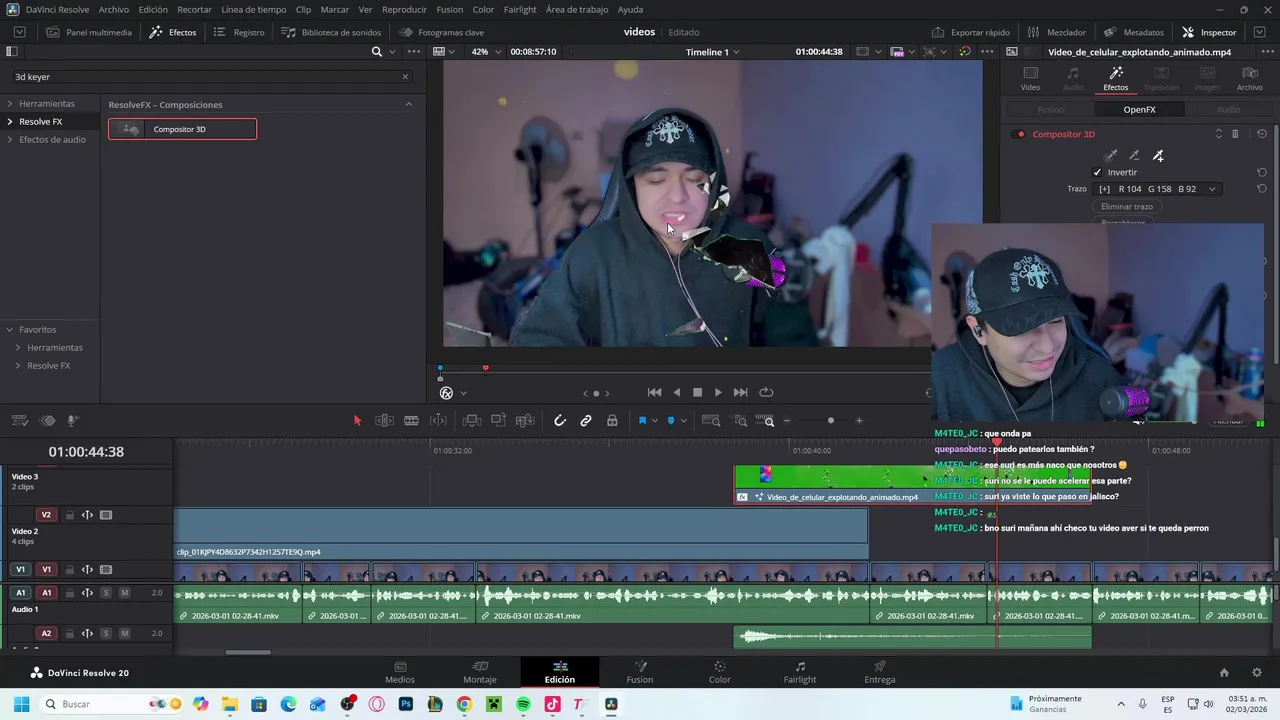Screen dimensions: 1280x720
Task: Disable the V1 video track
Action: (106, 570)
